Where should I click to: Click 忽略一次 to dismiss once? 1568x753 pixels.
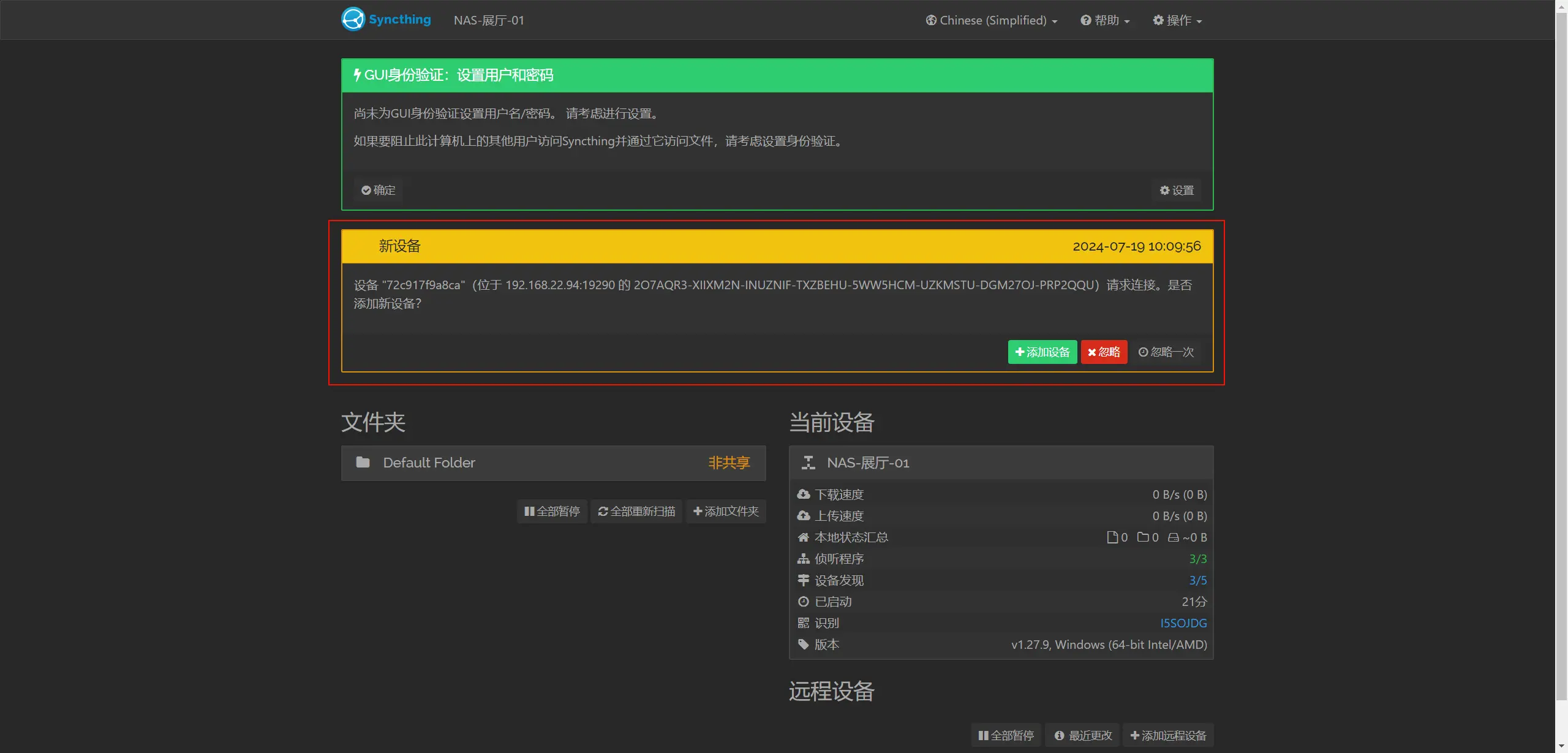pyautogui.click(x=1166, y=352)
